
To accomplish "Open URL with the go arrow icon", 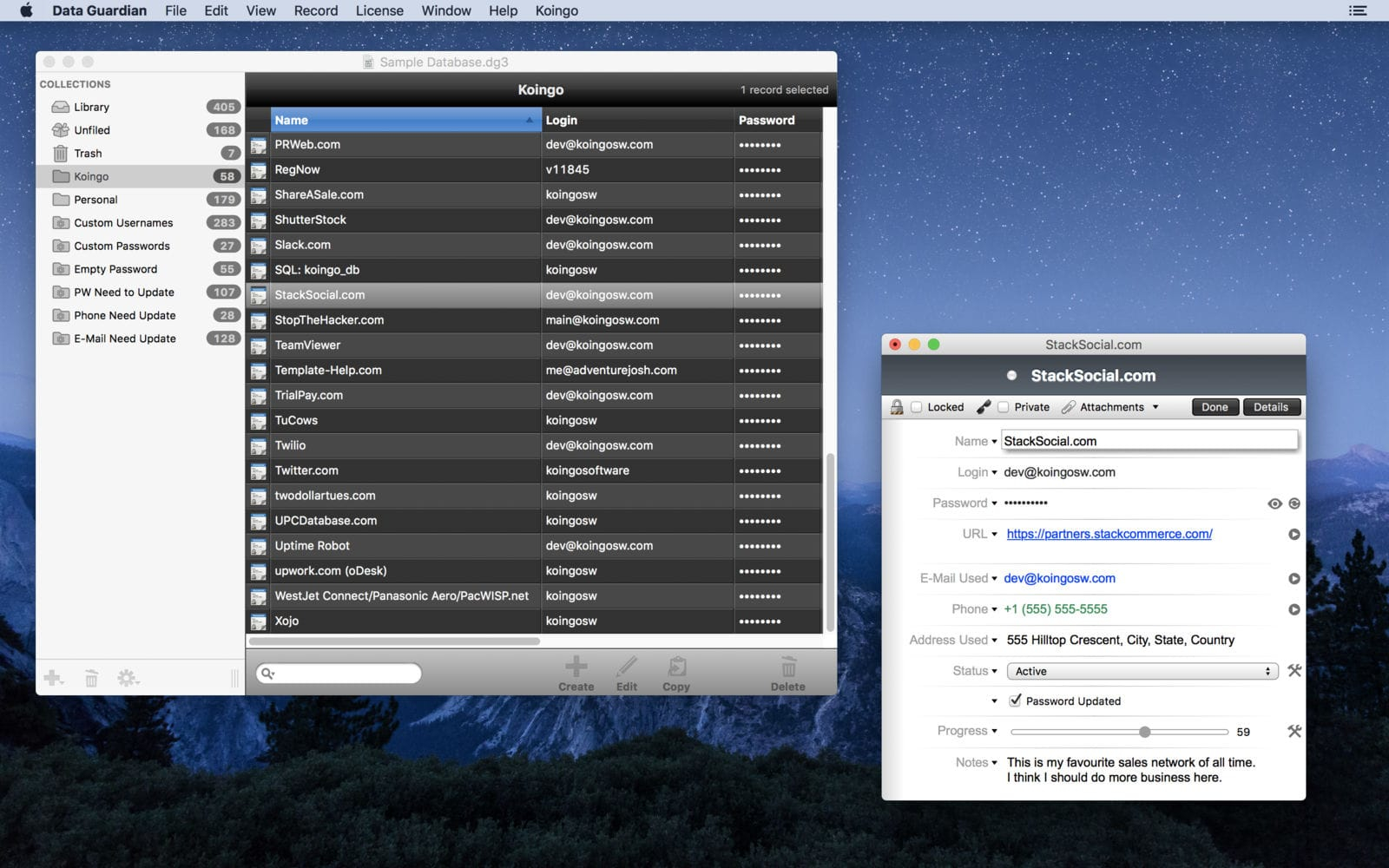I will click(1294, 535).
